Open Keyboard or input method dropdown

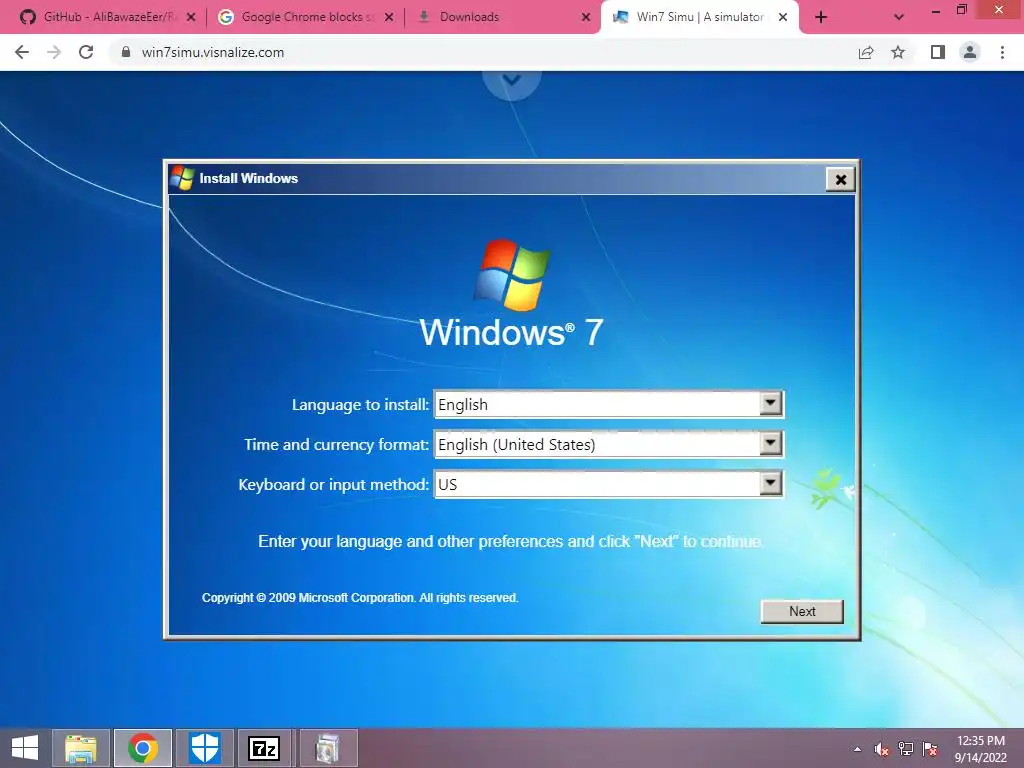[609, 484]
